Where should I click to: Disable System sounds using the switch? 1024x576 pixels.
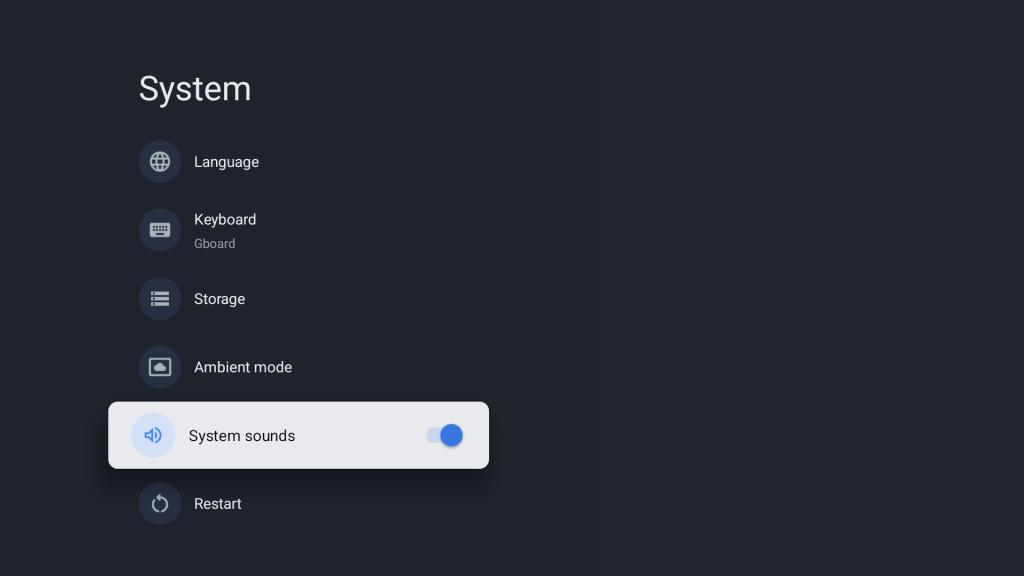tap(444, 435)
